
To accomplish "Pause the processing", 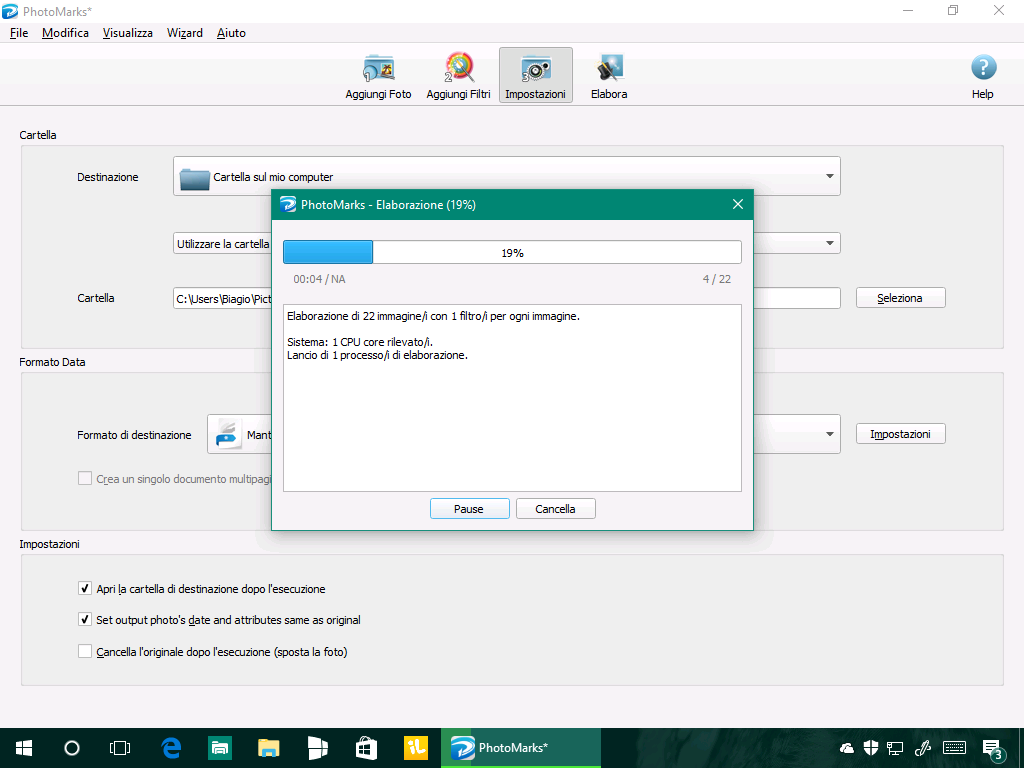I will [470, 509].
